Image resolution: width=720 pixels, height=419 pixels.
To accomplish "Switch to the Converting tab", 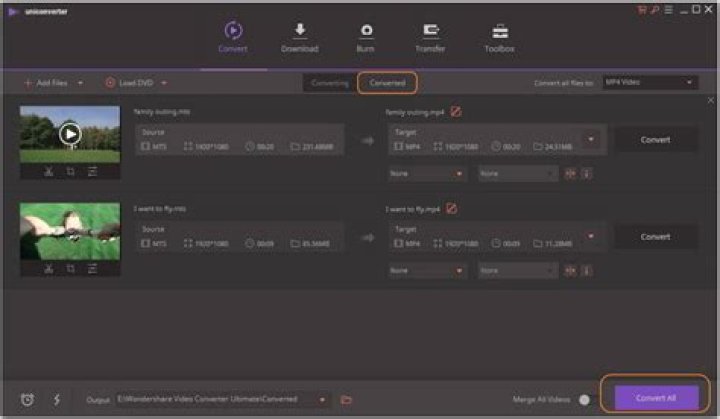I will pyautogui.click(x=330, y=82).
